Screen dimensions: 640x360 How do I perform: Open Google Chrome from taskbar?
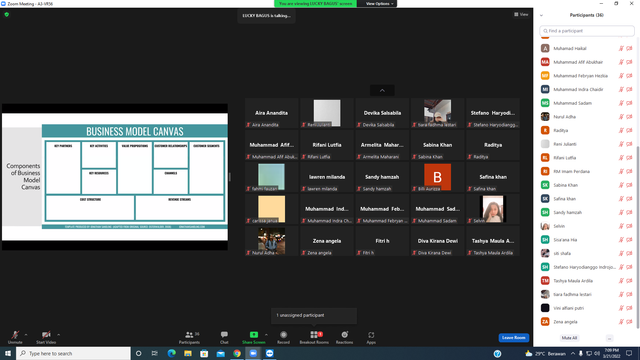[x=237, y=353]
